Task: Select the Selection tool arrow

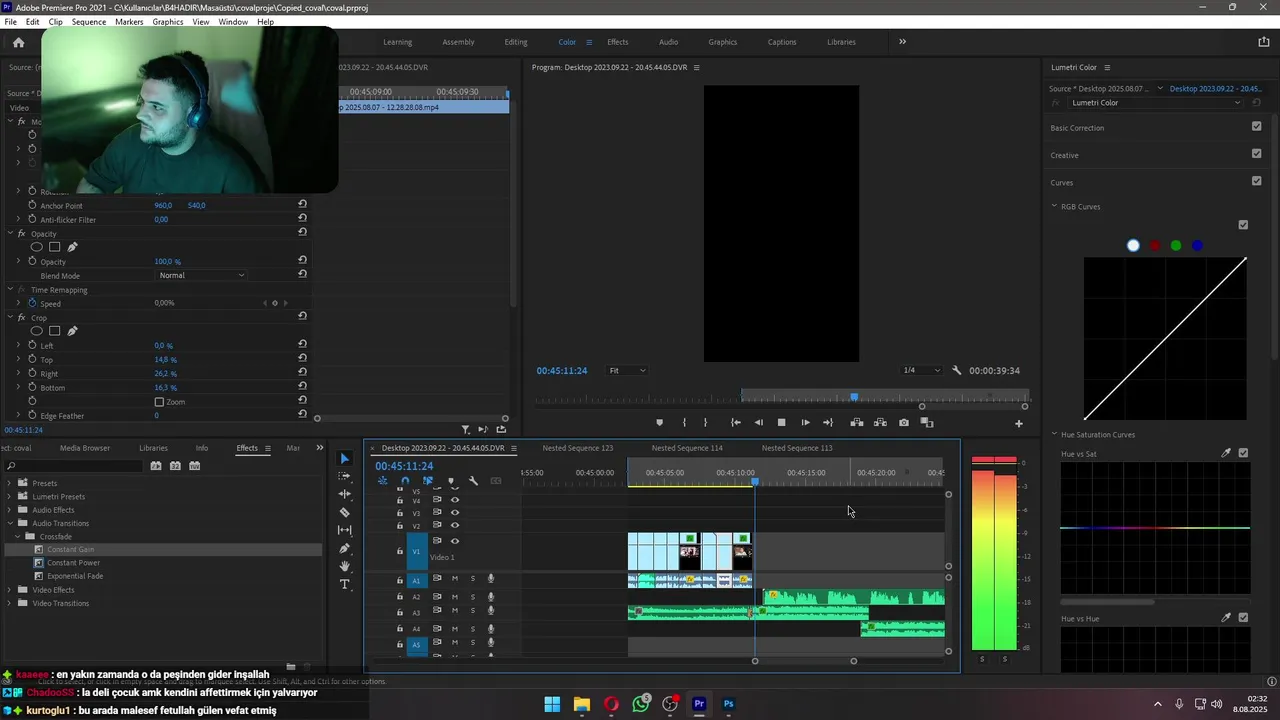Action: pyautogui.click(x=345, y=459)
